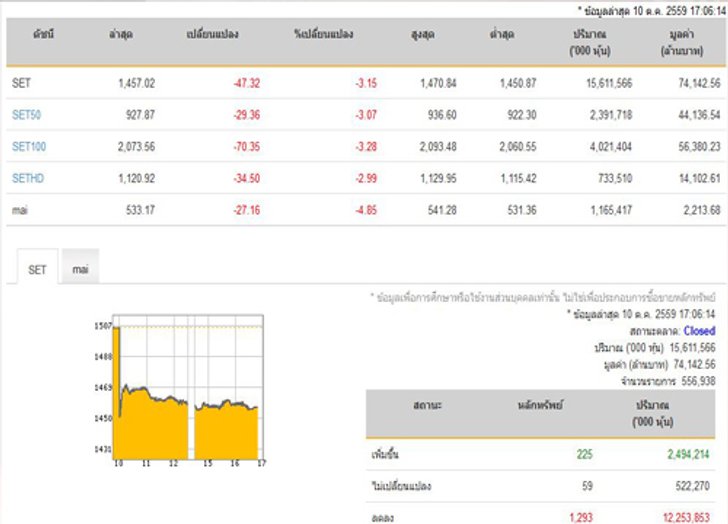Image resolution: width=728 pixels, height=524 pixels.
Task: Select SET100 volume 4,021,404
Action: click(611, 147)
